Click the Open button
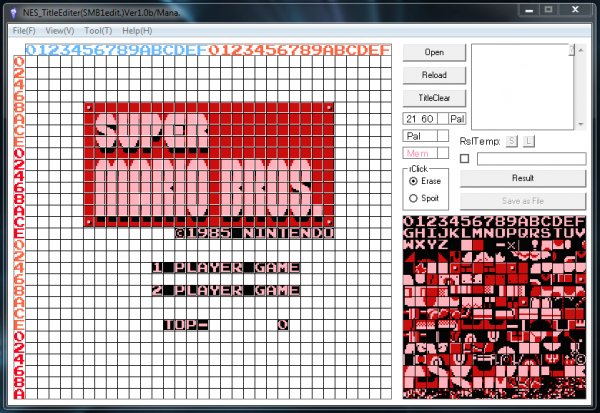Image resolution: width=600 pixels, height=413 pixels. [434, 52]
